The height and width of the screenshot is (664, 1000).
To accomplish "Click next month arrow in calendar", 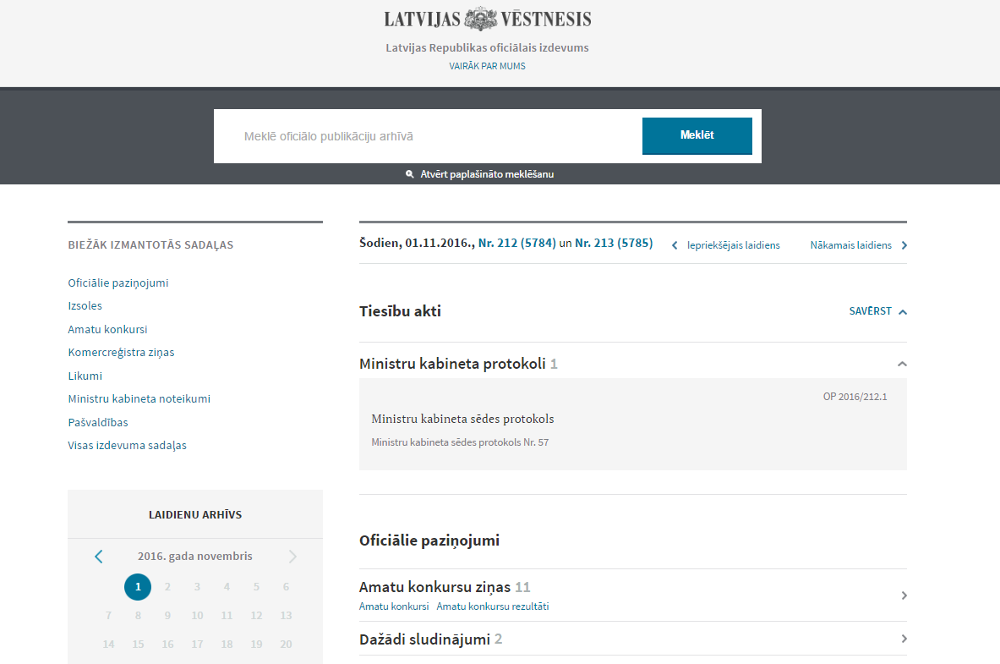I will pos(293,556).
